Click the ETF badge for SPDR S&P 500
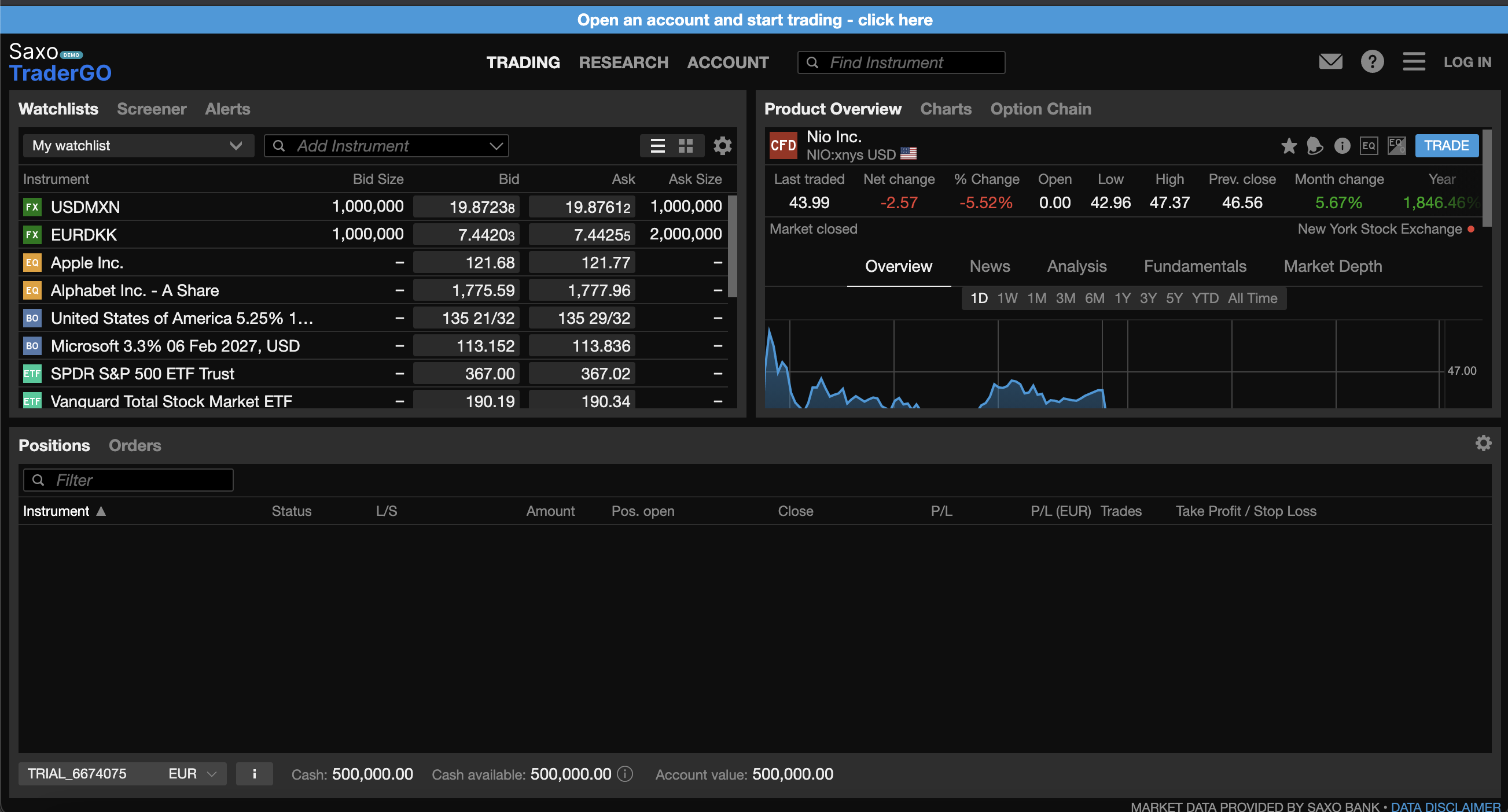The height and width of the screenshot is (812, 1508). point(32,374)
